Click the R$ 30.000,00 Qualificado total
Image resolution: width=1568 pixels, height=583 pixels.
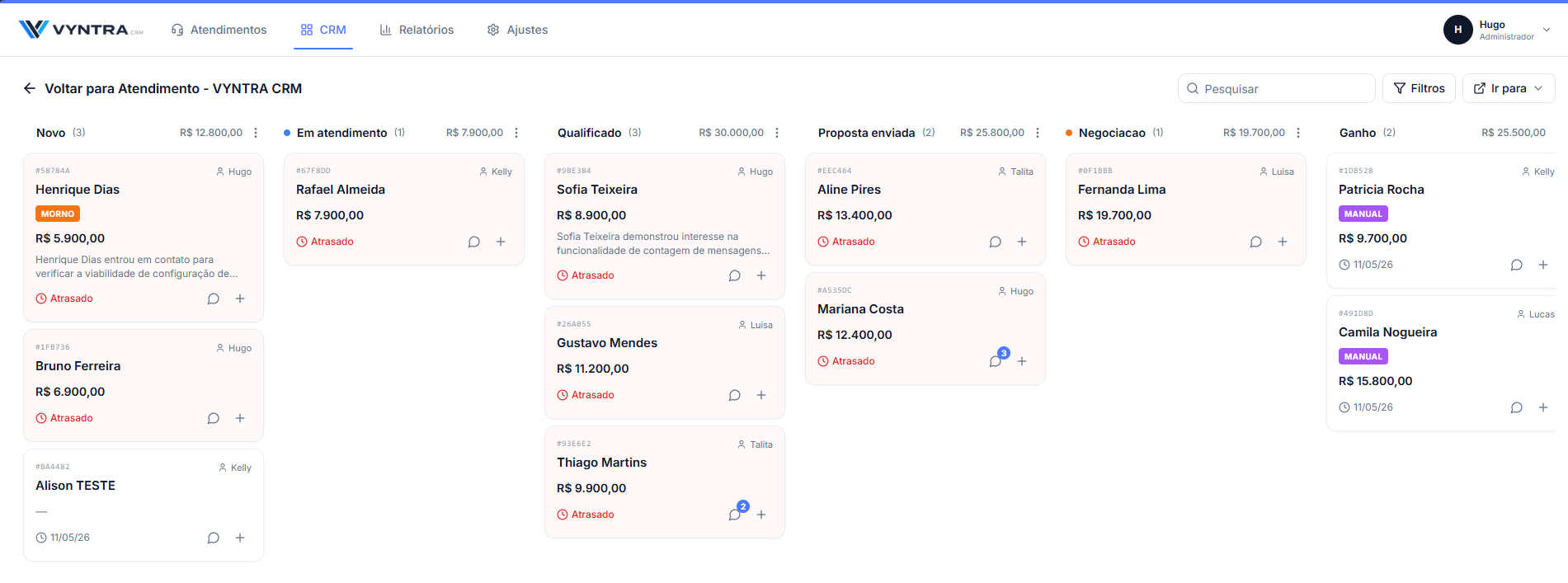point(732,133)
